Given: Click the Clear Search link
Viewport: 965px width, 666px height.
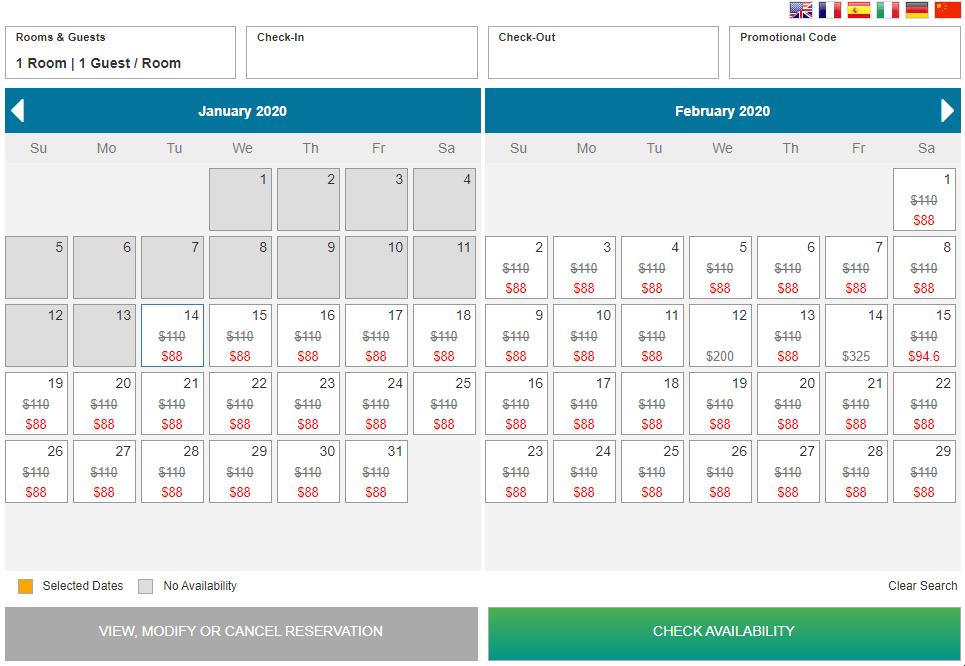Looking at the screenshot, I should click(922, 586).
